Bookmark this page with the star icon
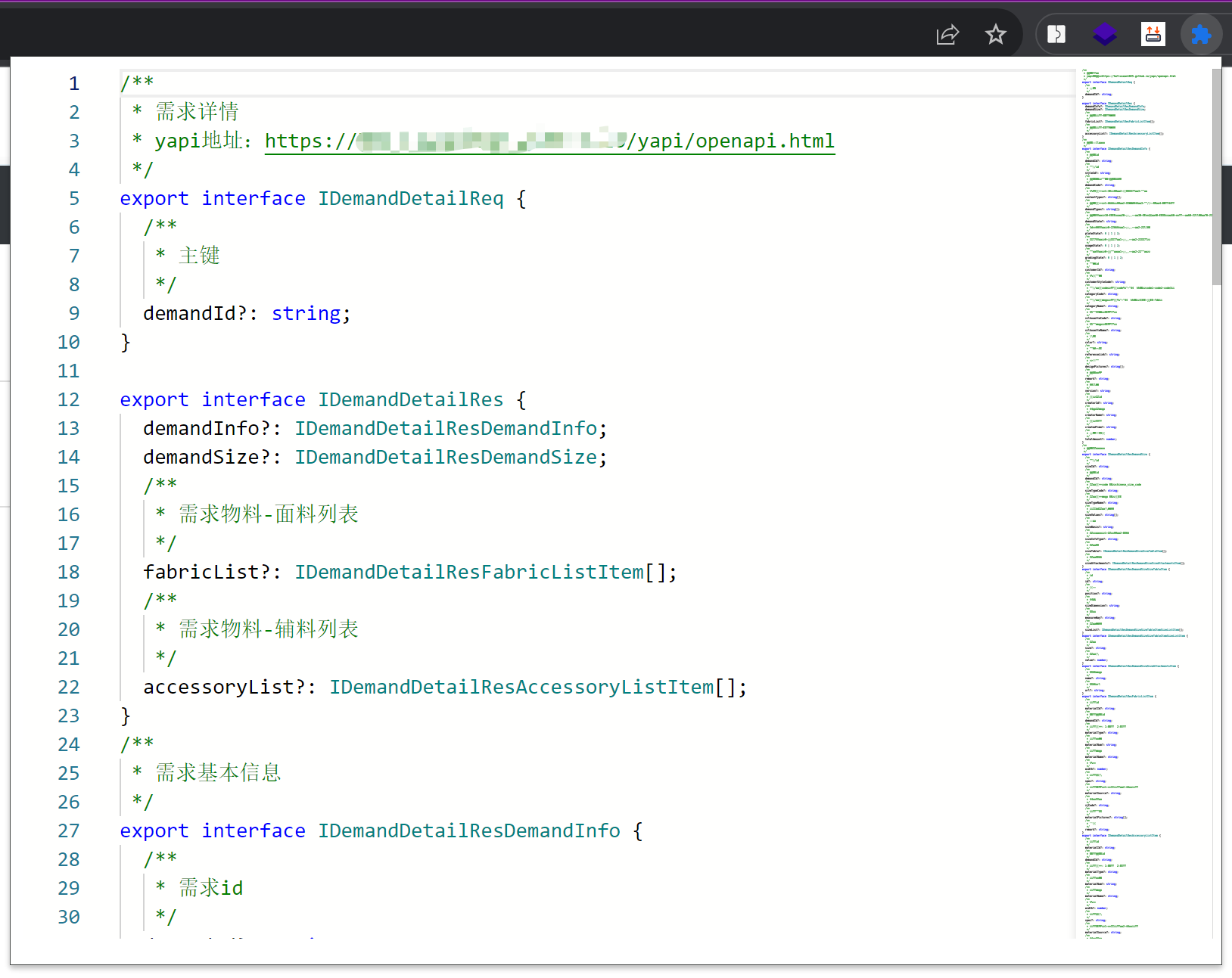 [996, 34]
